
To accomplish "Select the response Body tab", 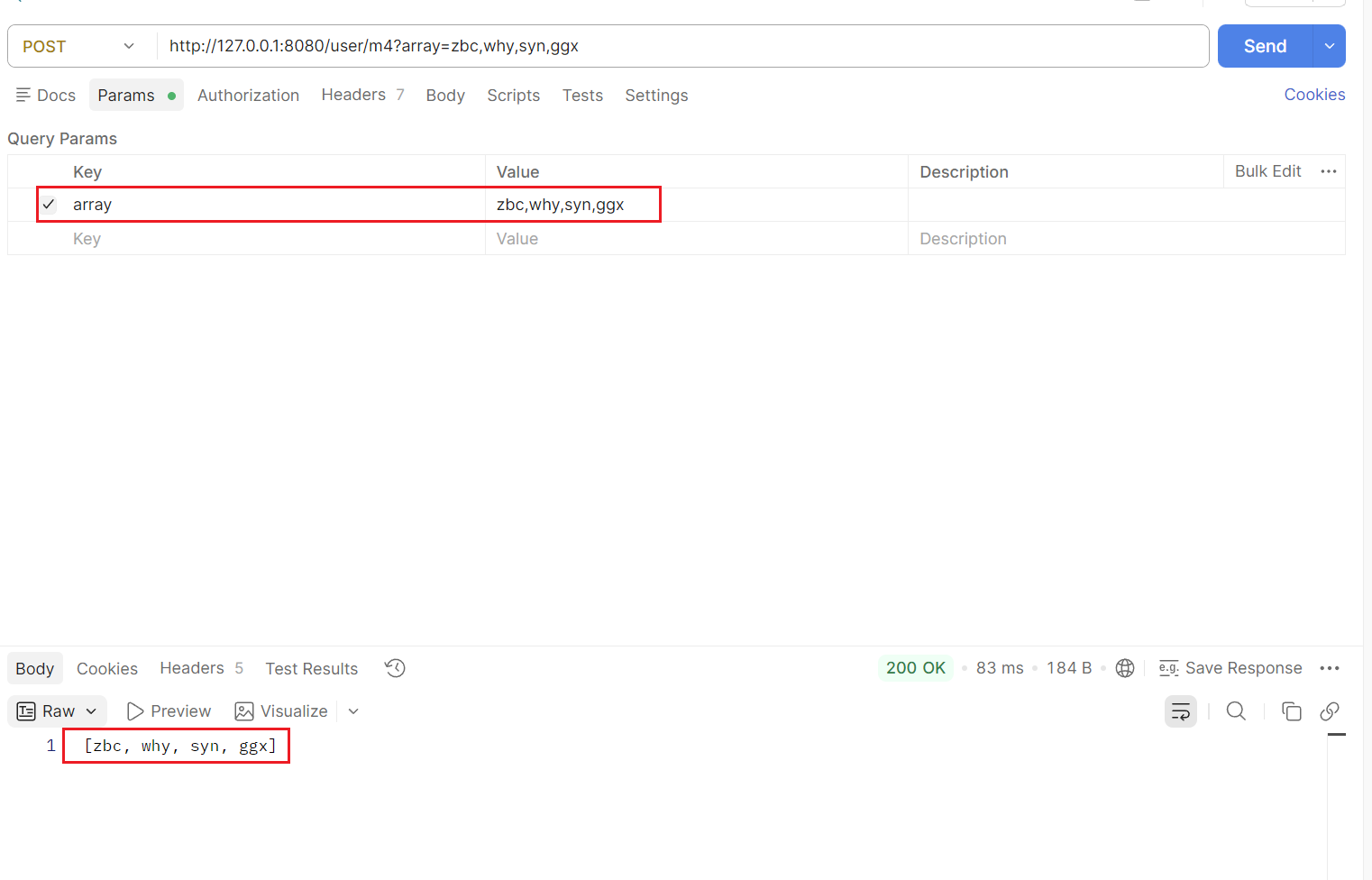I will click(35, 668).
